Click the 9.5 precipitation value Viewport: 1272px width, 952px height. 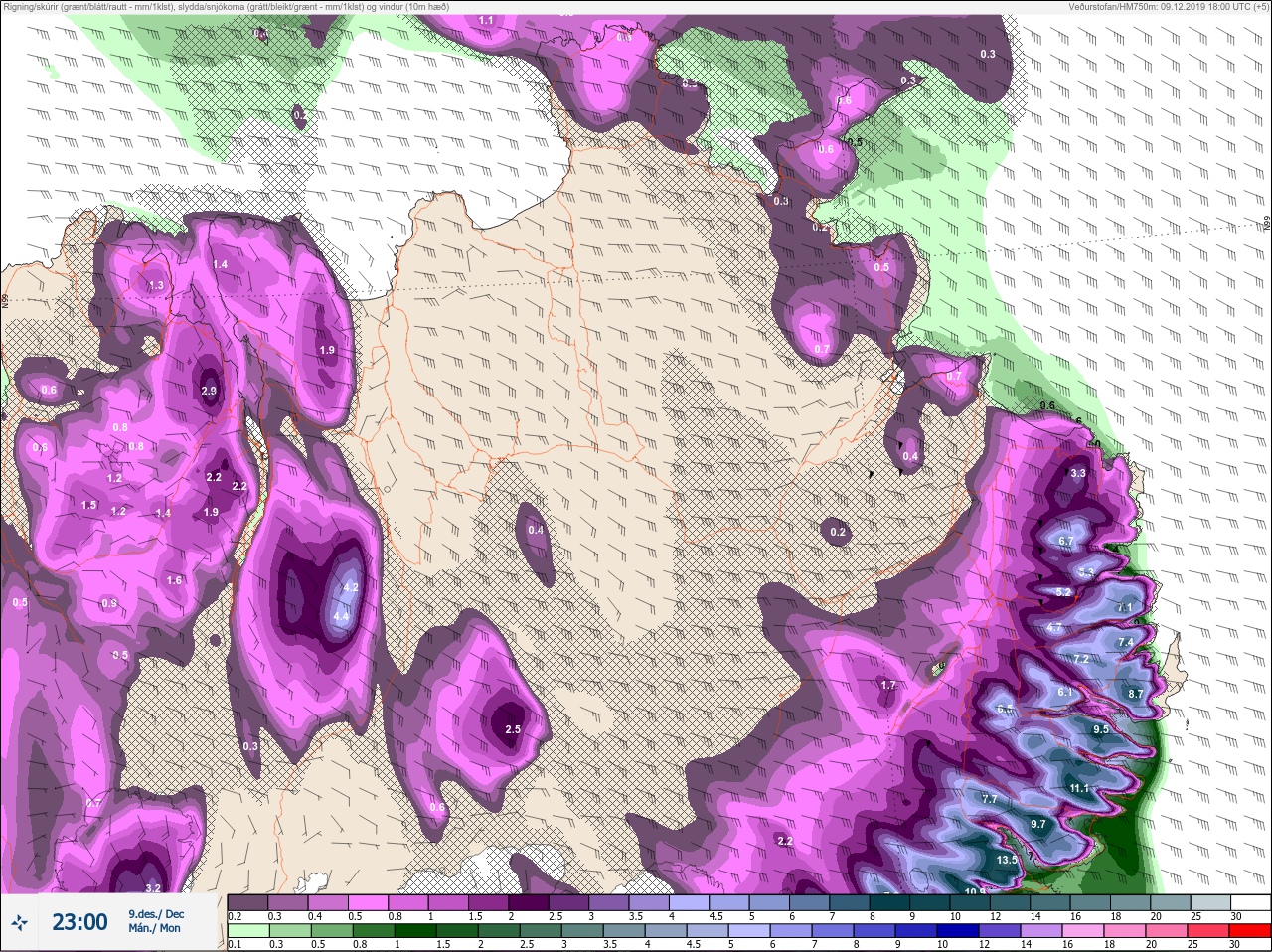(1100, 729)
